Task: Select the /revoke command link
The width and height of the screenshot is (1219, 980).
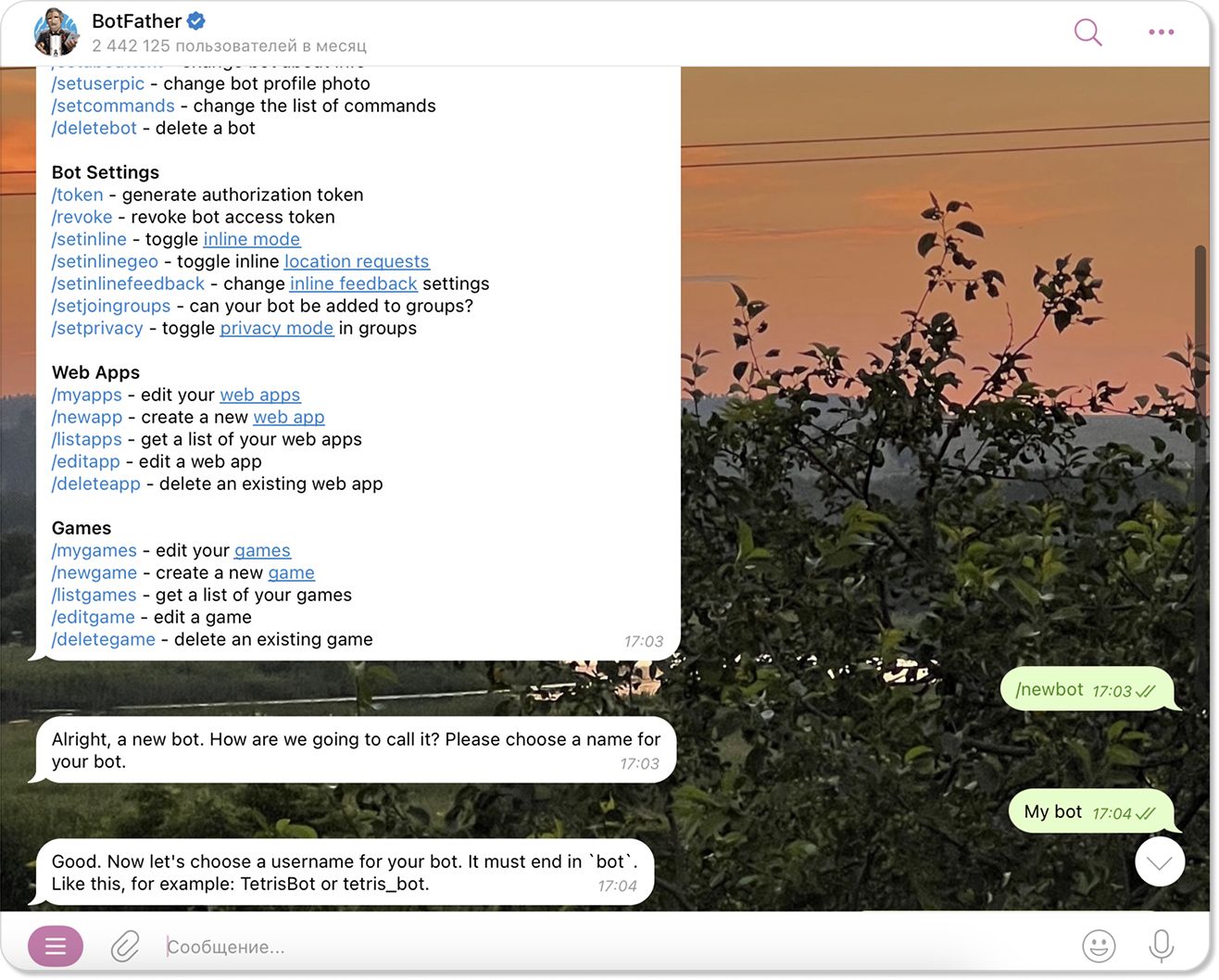Action: point(82,217)
